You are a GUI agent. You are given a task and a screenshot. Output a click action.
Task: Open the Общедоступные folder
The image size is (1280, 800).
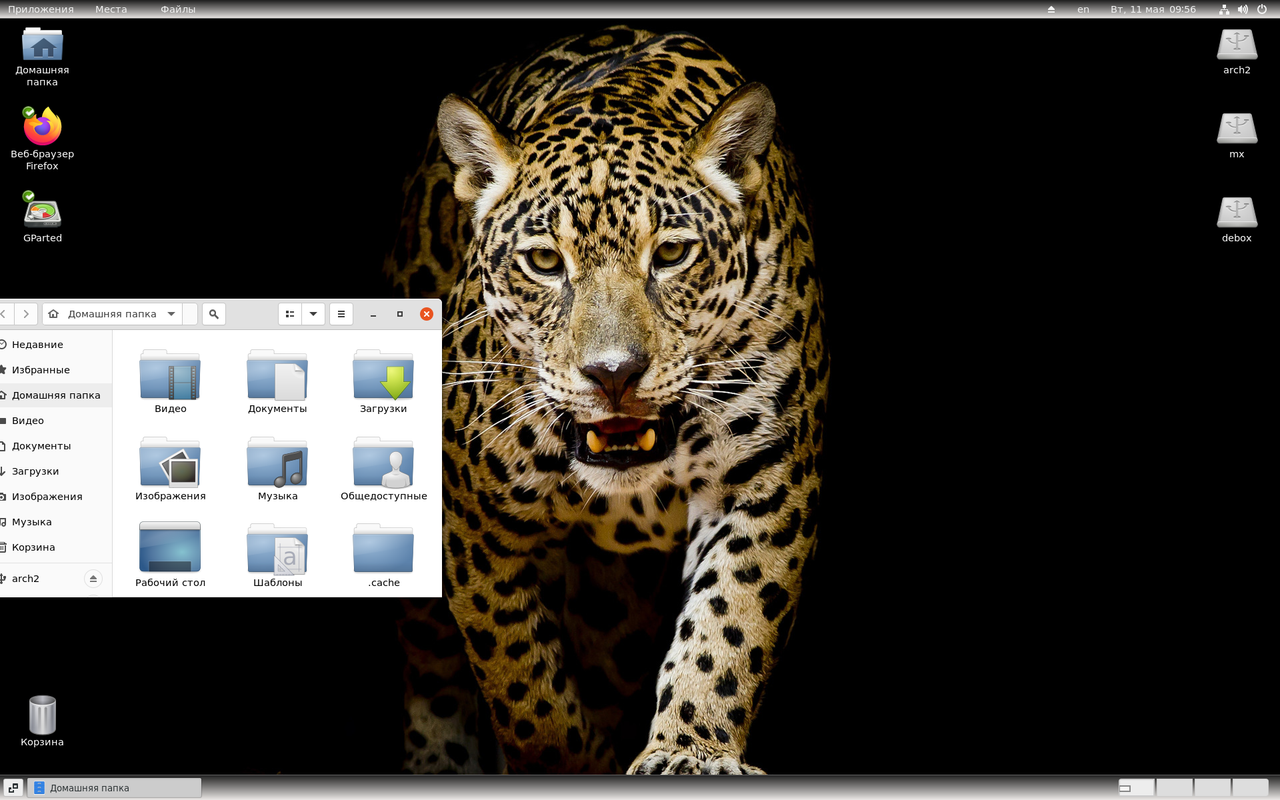pos(383,468)
